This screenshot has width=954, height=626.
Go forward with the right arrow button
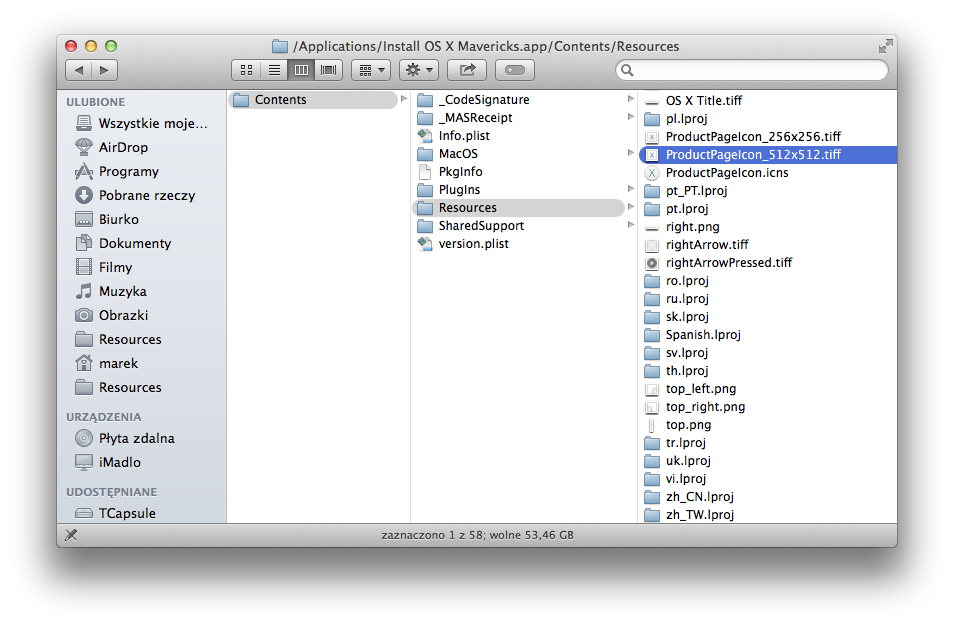pyautogui.click(x=104, y=70)
